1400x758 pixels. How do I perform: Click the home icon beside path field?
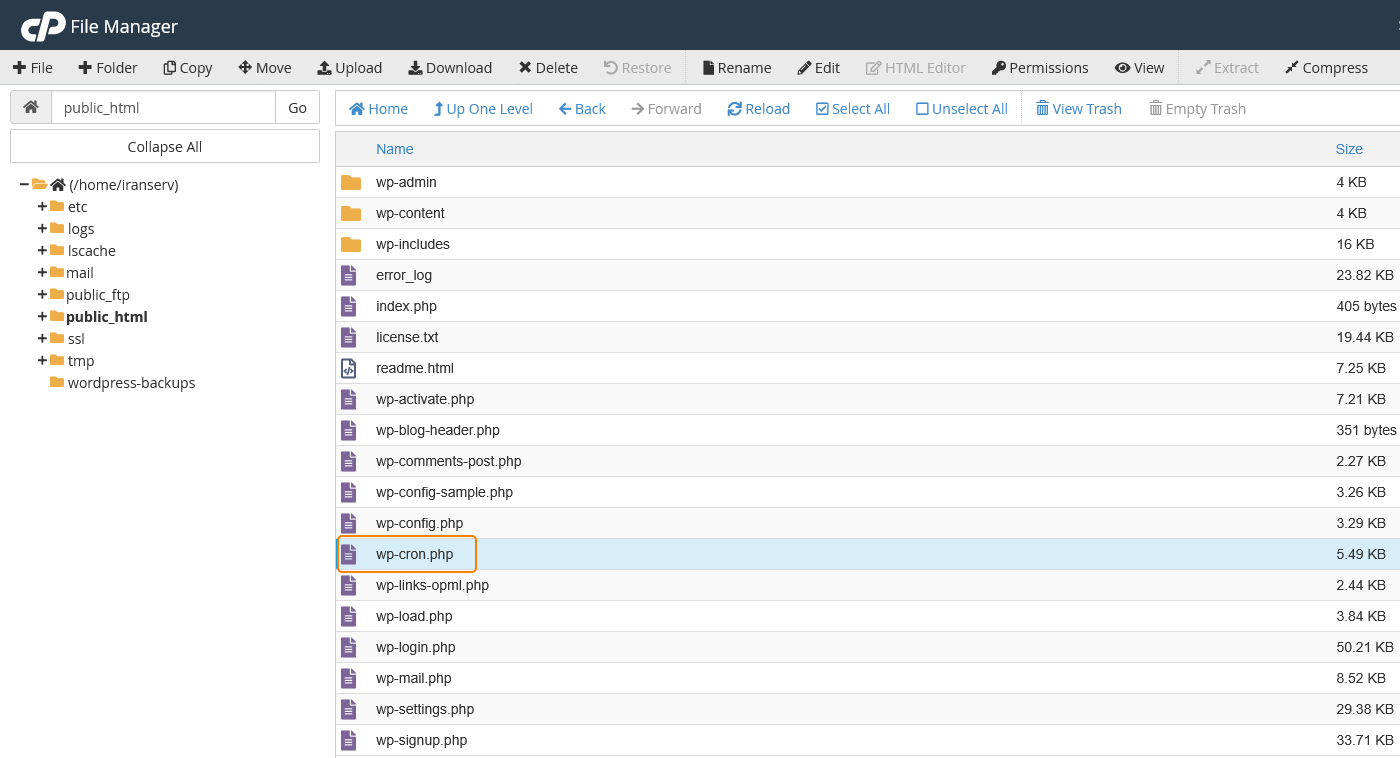click(x=31, y=108)
